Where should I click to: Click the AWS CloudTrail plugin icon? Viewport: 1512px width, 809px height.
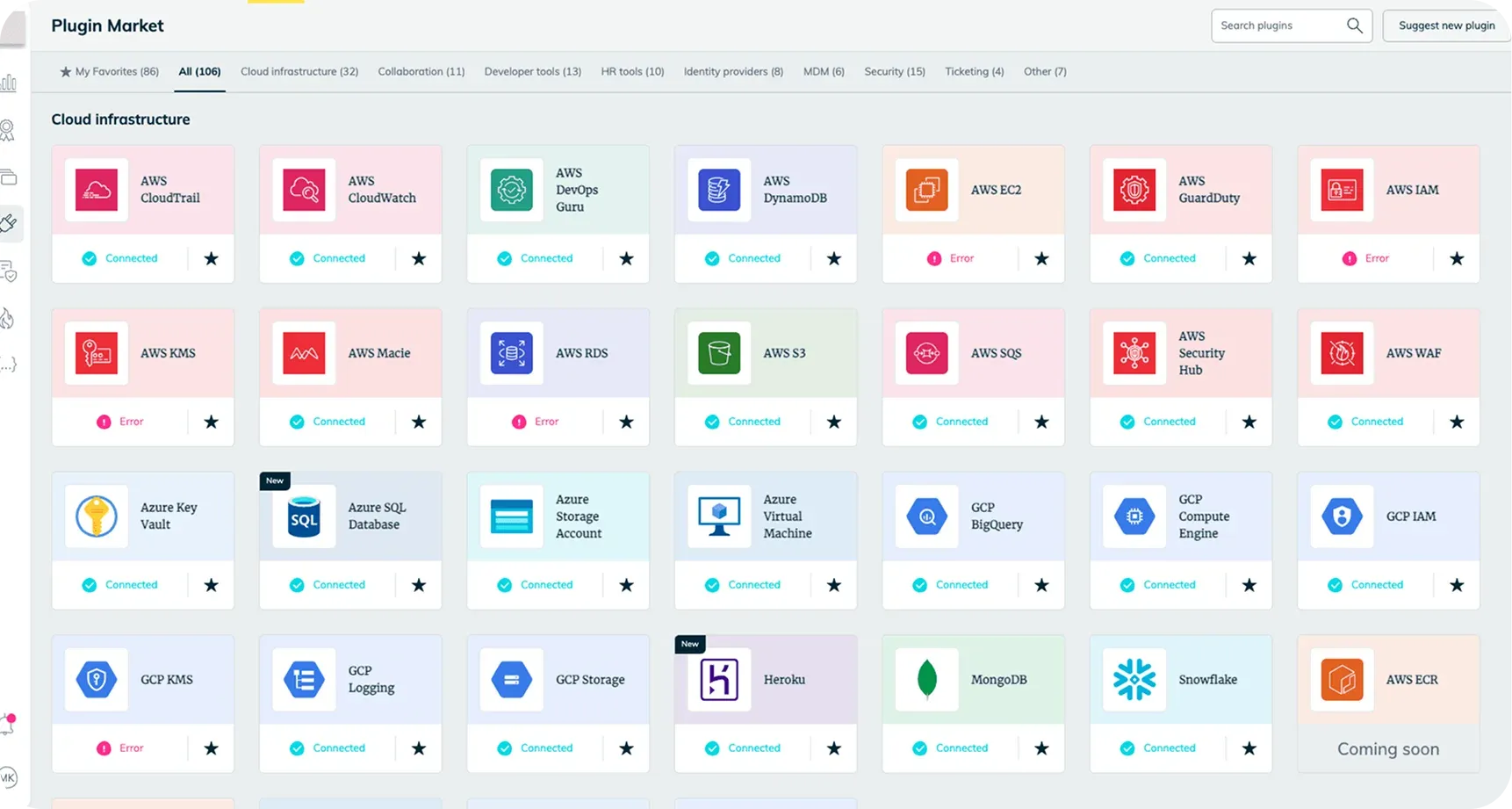97,190
